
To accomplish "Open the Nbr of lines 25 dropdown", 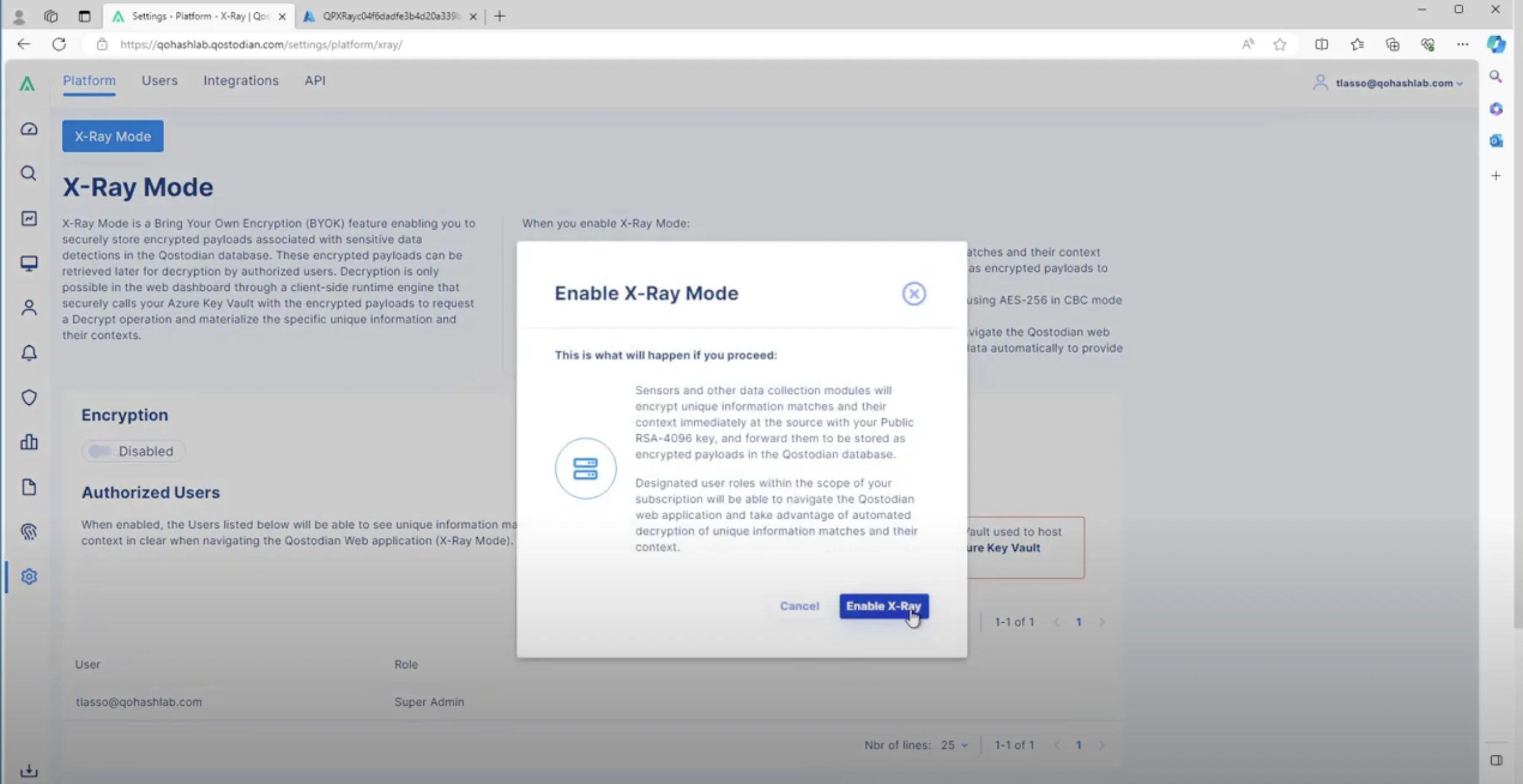I will (x=954, y=745).
